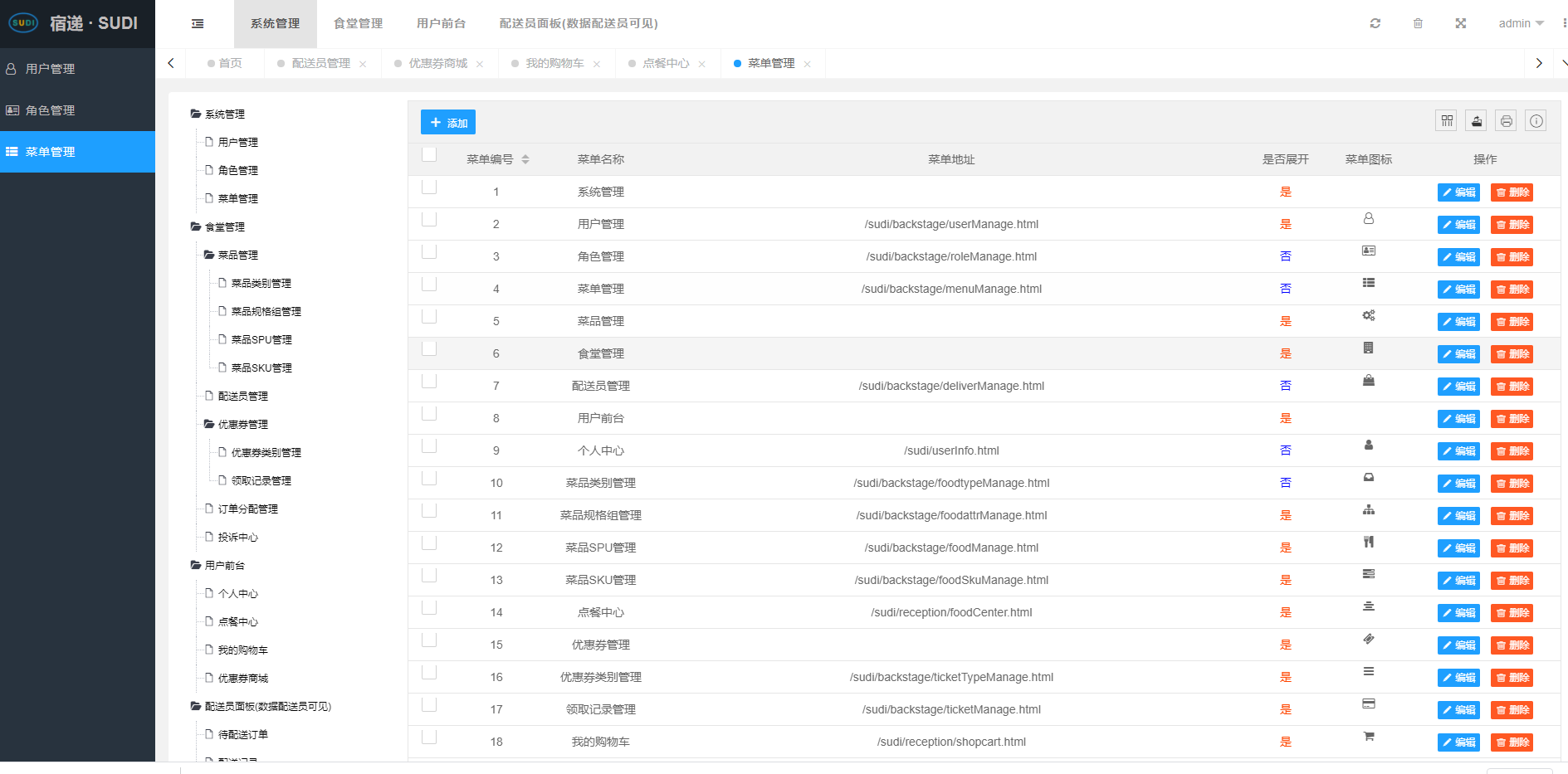Close the 我的购物车 tab

[x=597, y=64]
